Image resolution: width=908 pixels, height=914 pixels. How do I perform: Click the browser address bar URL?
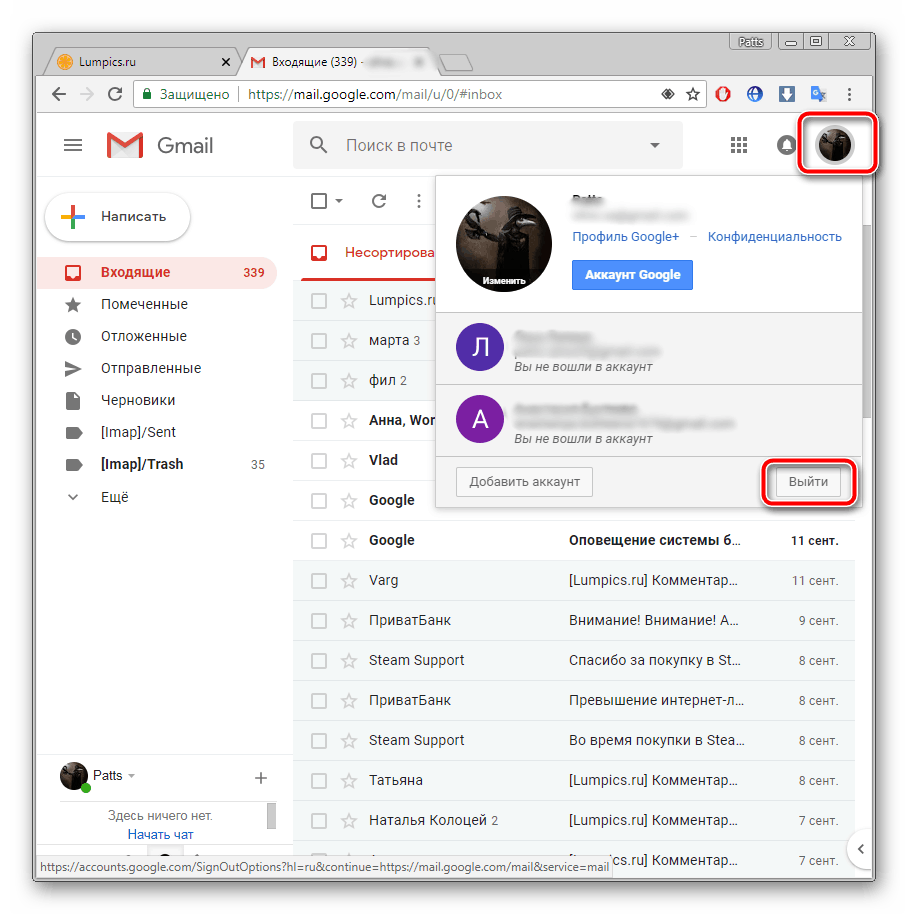click(375, 94)
